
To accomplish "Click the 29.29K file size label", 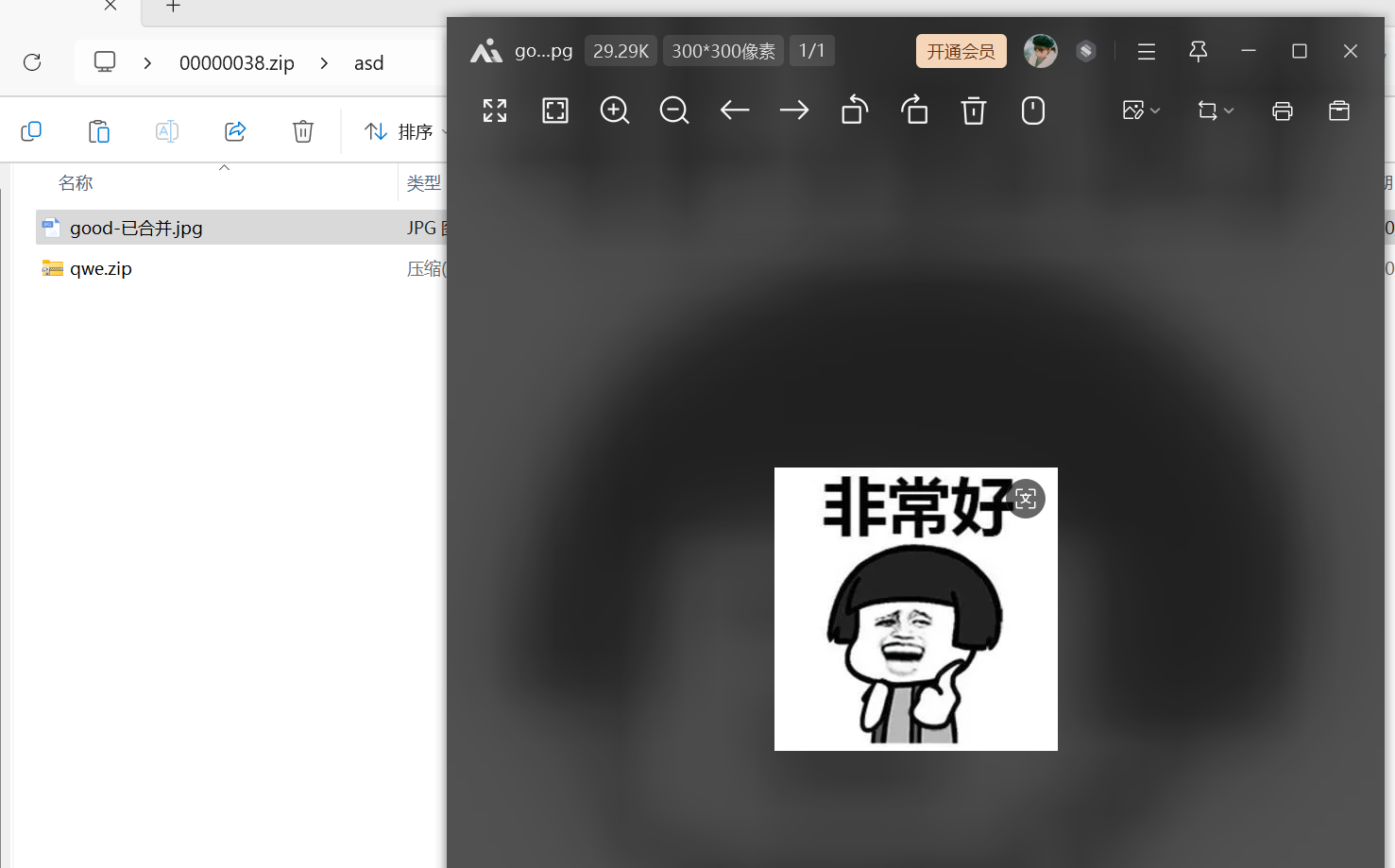I will (621, 51).
